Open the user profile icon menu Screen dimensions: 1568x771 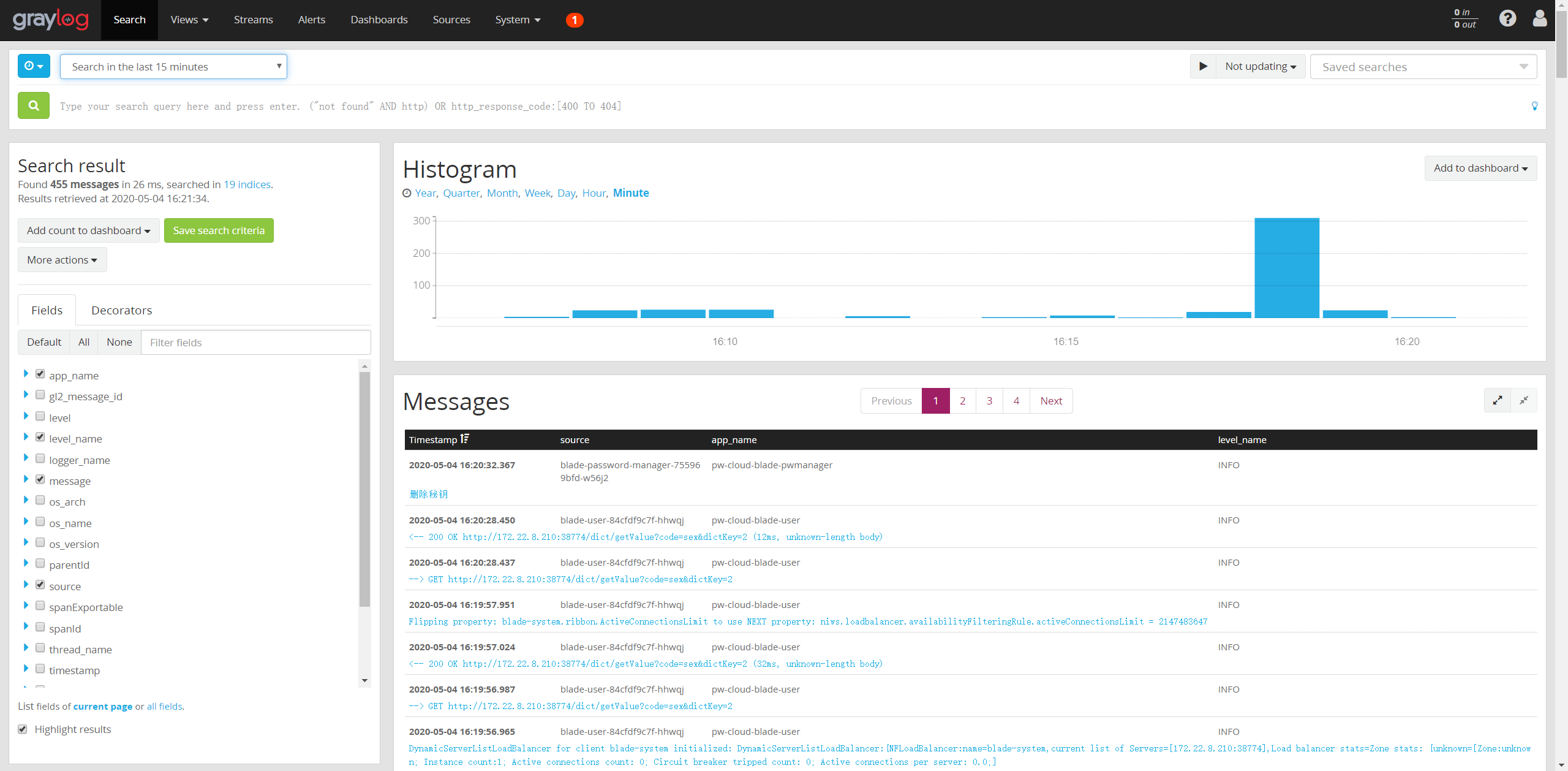[x=1539, y=19]
